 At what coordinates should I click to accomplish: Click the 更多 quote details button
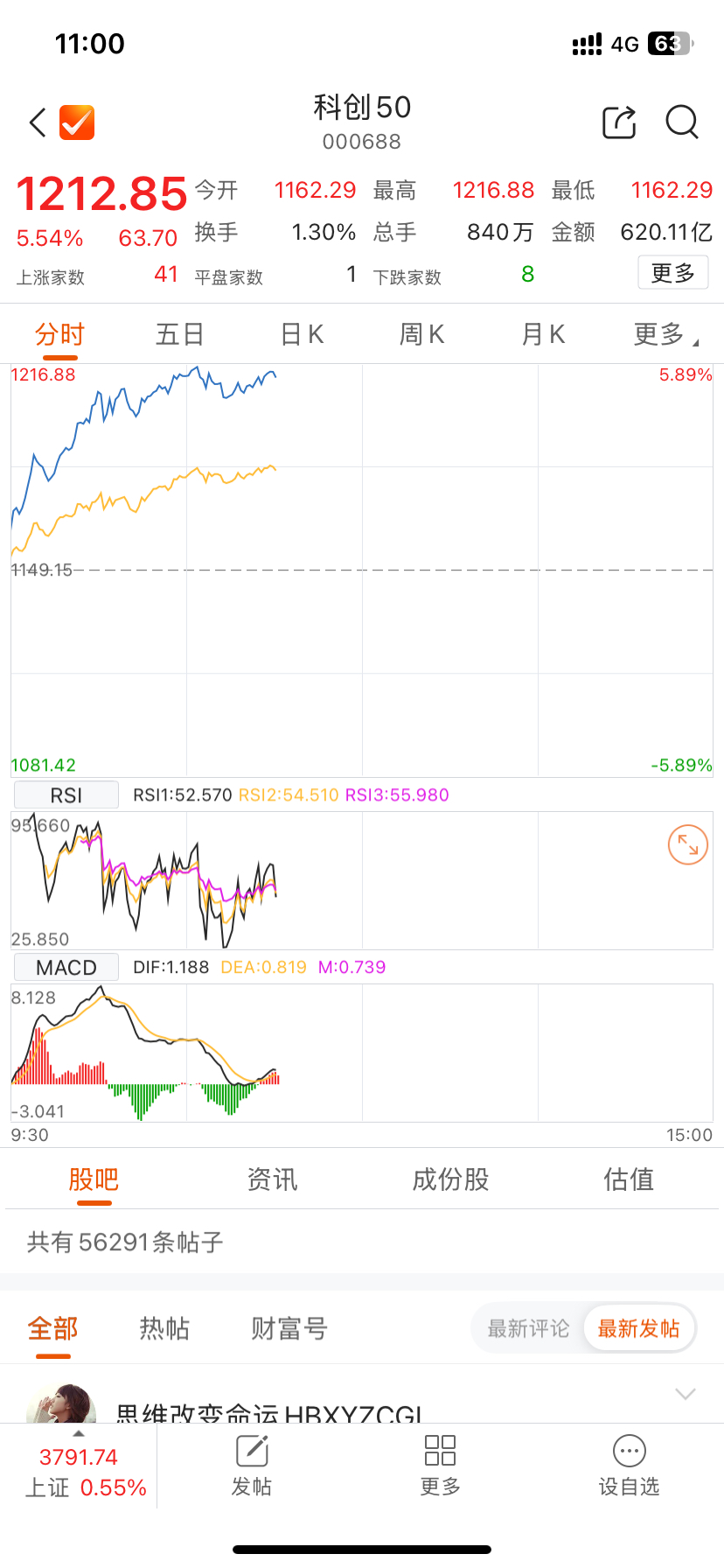click(672, 274)
